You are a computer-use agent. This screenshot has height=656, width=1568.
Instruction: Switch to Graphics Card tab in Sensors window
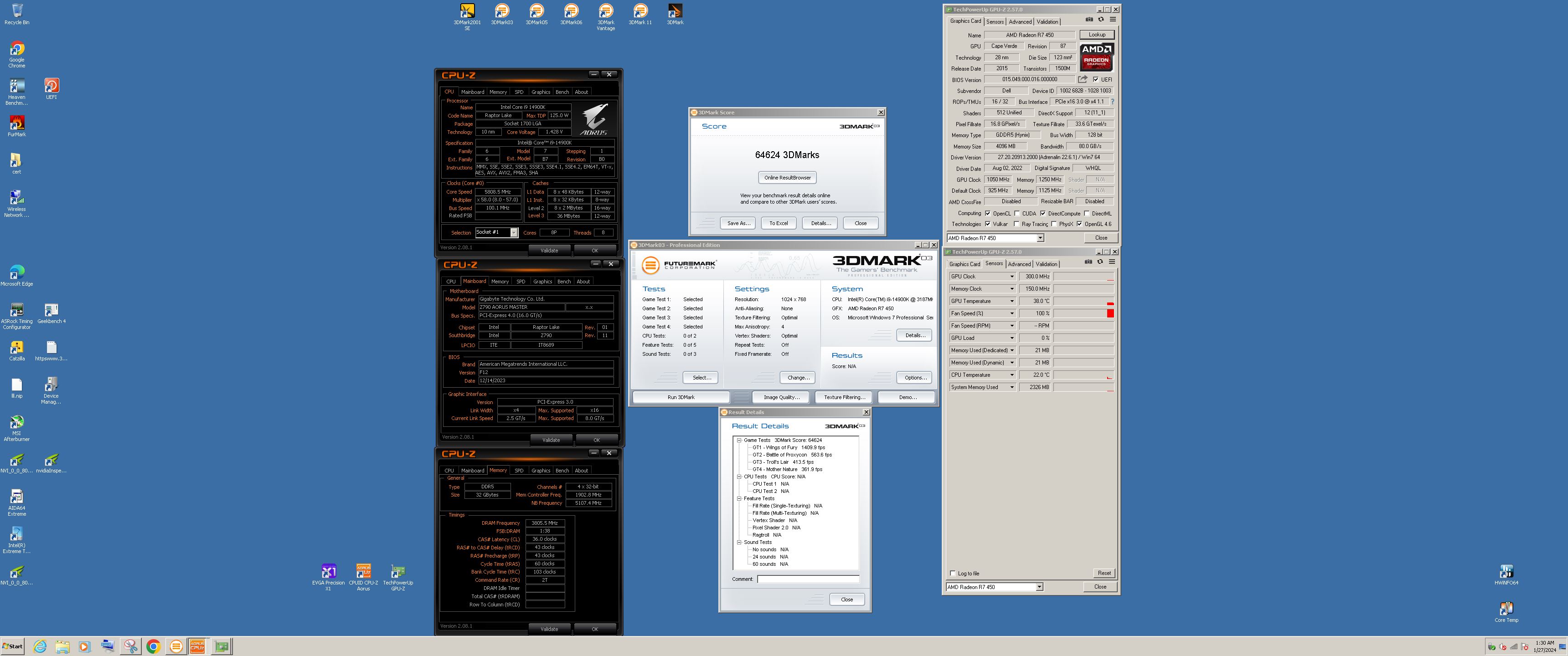965,264
